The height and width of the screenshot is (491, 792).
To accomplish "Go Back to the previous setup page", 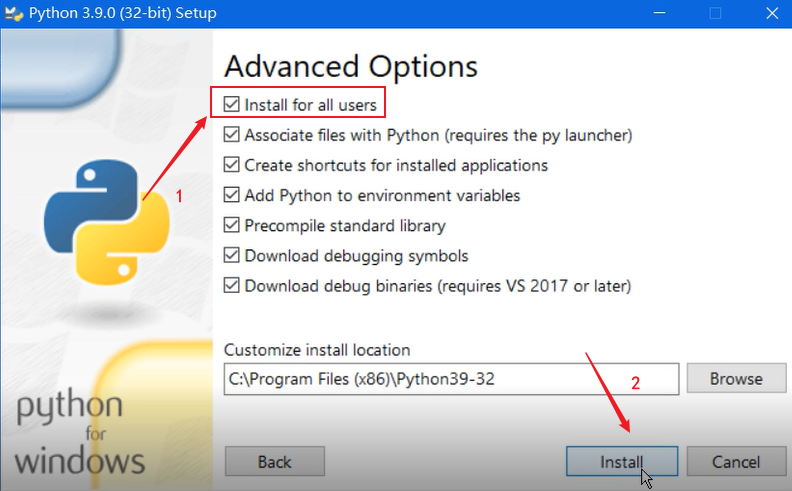I will click(275, 461).
